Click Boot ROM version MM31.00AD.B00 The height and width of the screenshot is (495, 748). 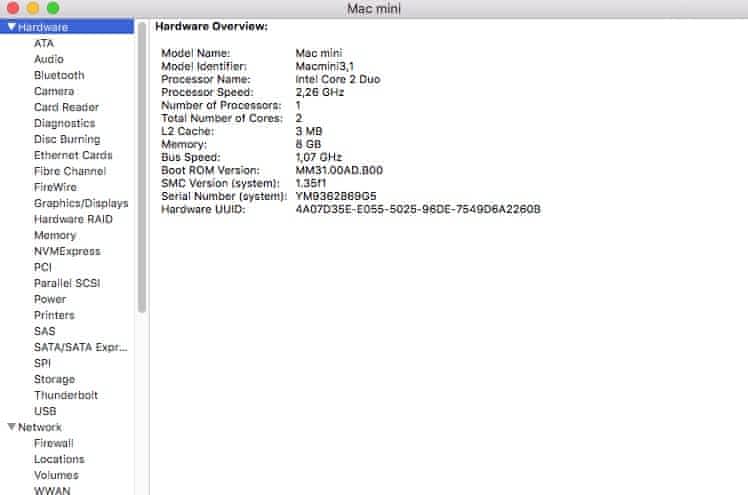(339, 170)
